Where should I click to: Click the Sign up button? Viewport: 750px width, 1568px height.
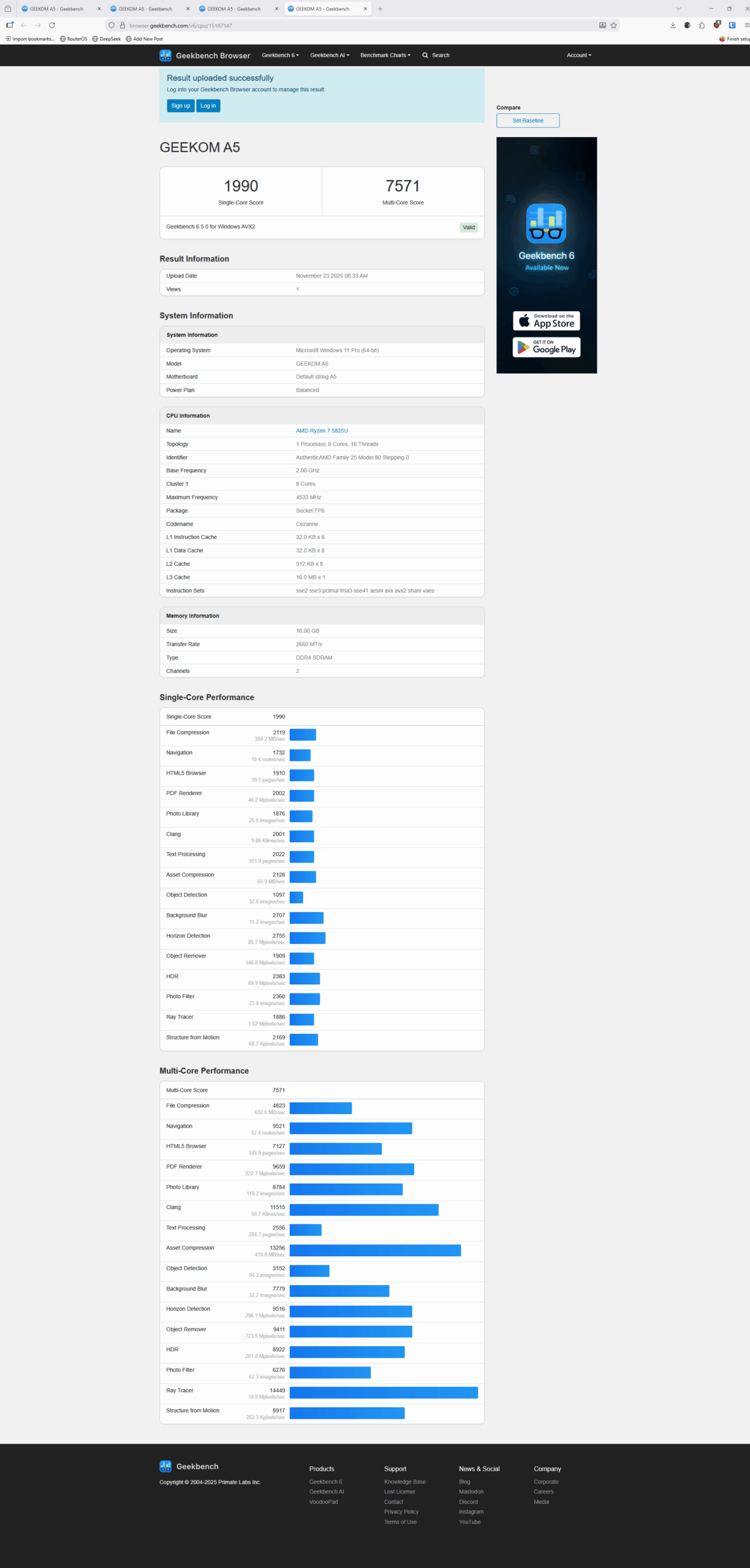[181, 106]
